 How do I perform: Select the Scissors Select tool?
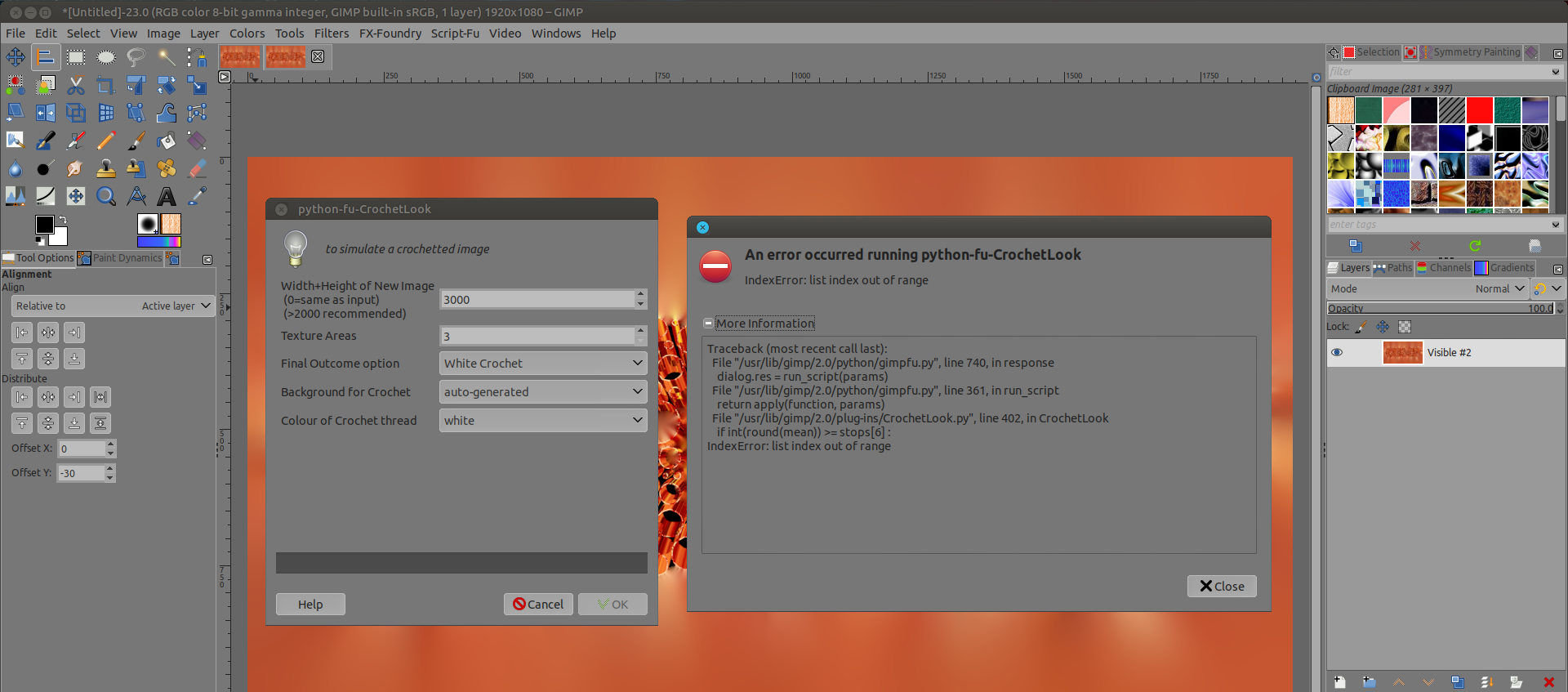click(76, 85)
